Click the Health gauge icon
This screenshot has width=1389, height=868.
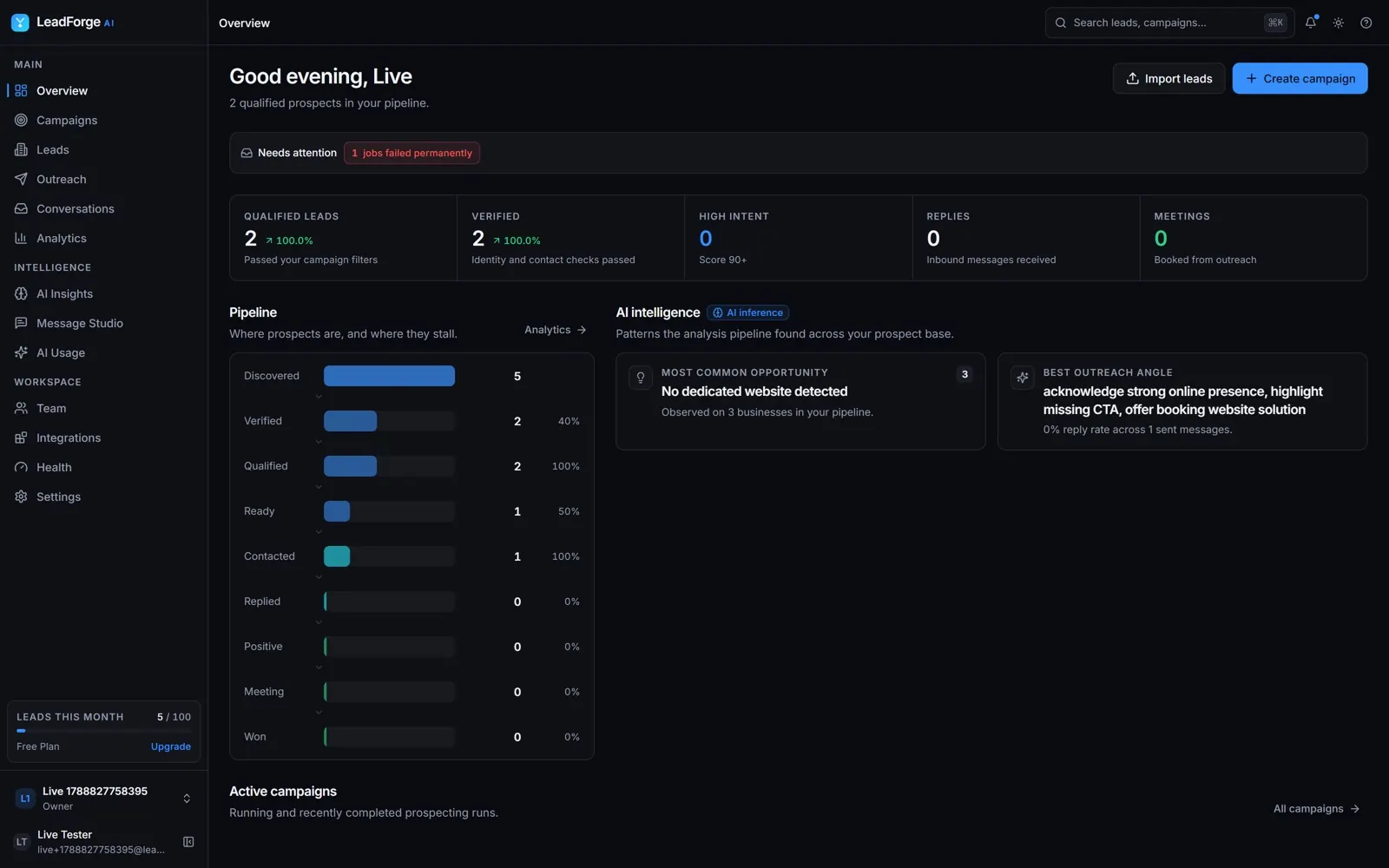(x=21, y=467)
